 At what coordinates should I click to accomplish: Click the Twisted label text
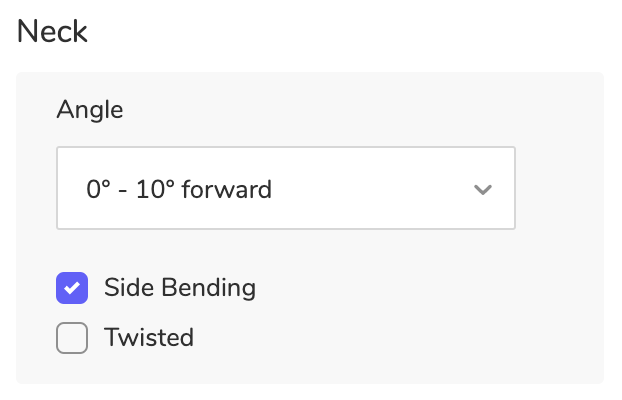point(149,338)
